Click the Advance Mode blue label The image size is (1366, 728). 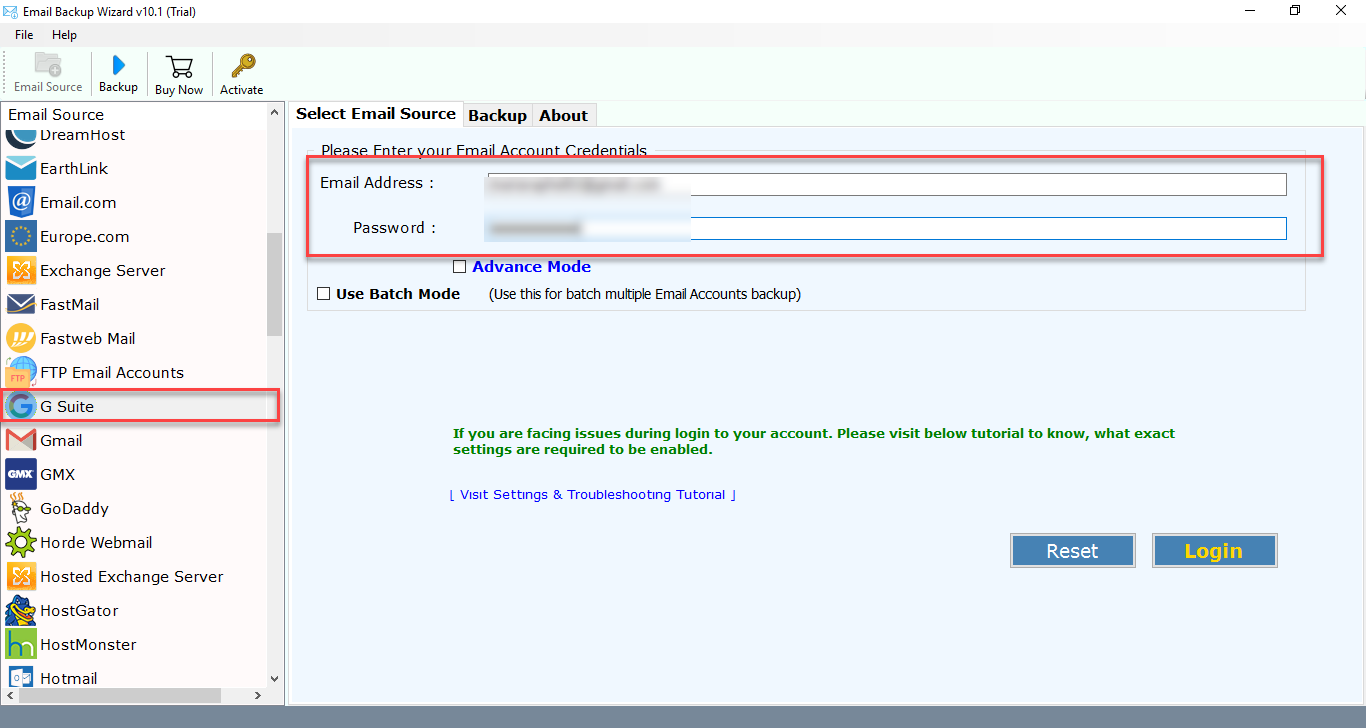coord(531,267)
